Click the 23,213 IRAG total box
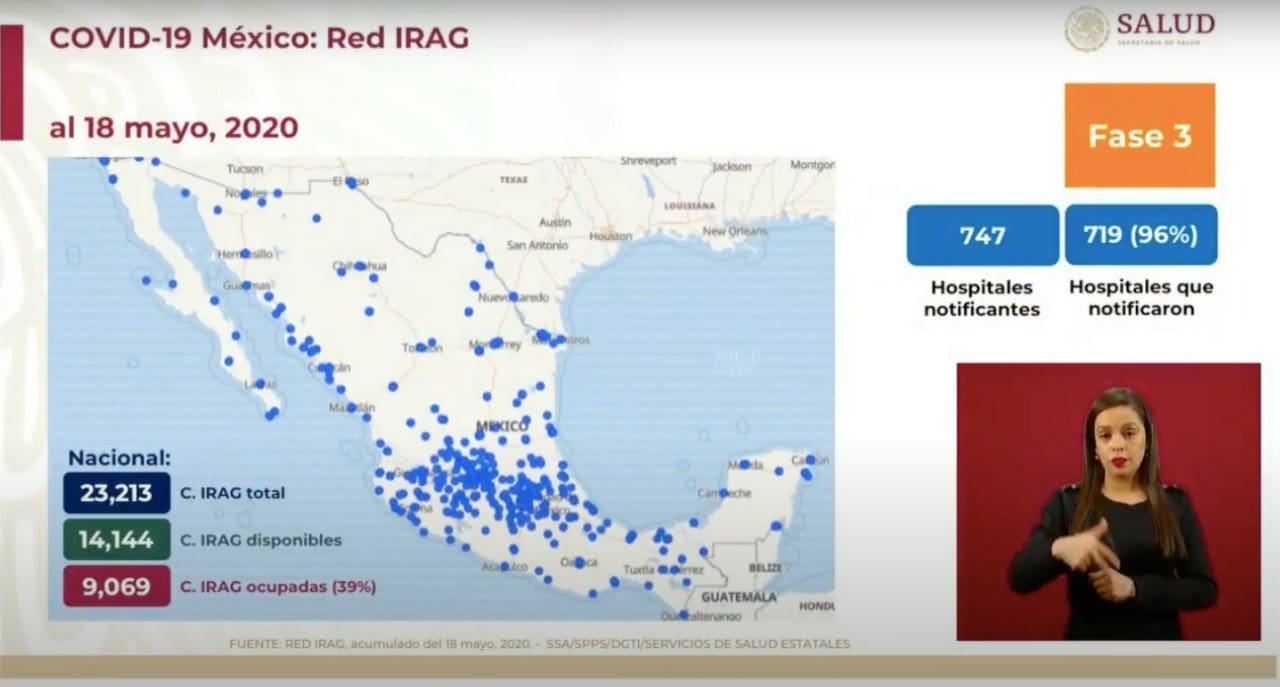The image size is (1280, 687). pos(116,493)
